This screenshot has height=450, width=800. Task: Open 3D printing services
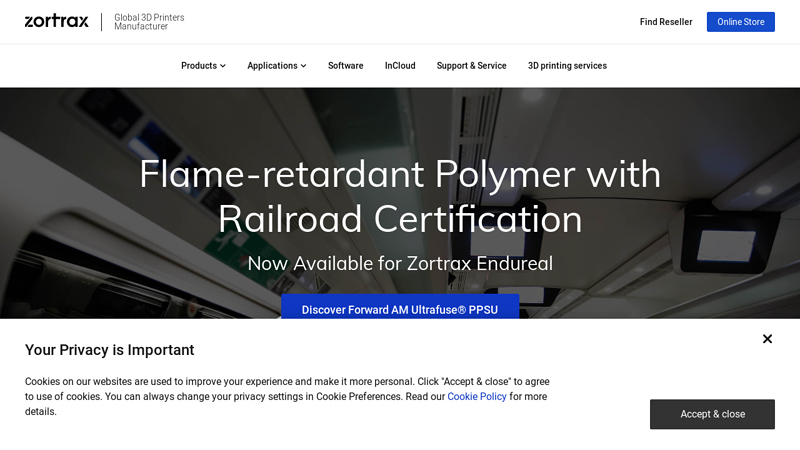tap(567, 66)
